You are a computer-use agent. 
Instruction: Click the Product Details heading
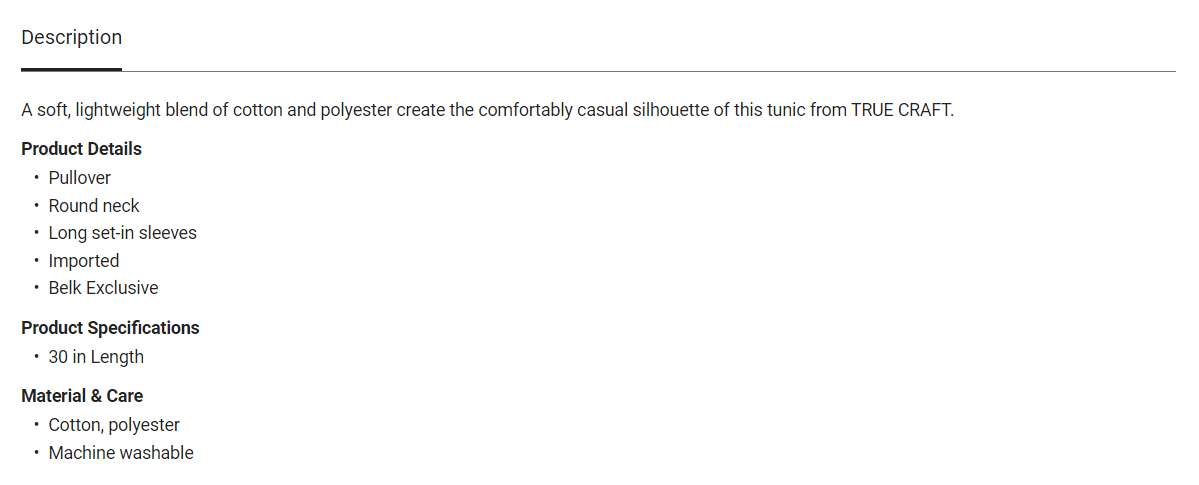[81, 149]
